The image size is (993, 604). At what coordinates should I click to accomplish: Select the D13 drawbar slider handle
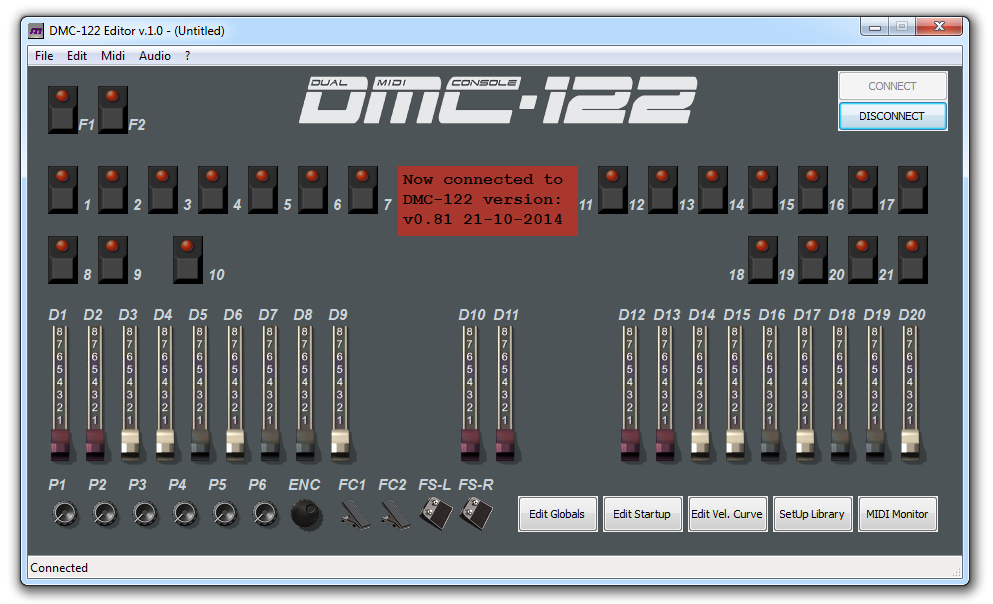point(665,444)
